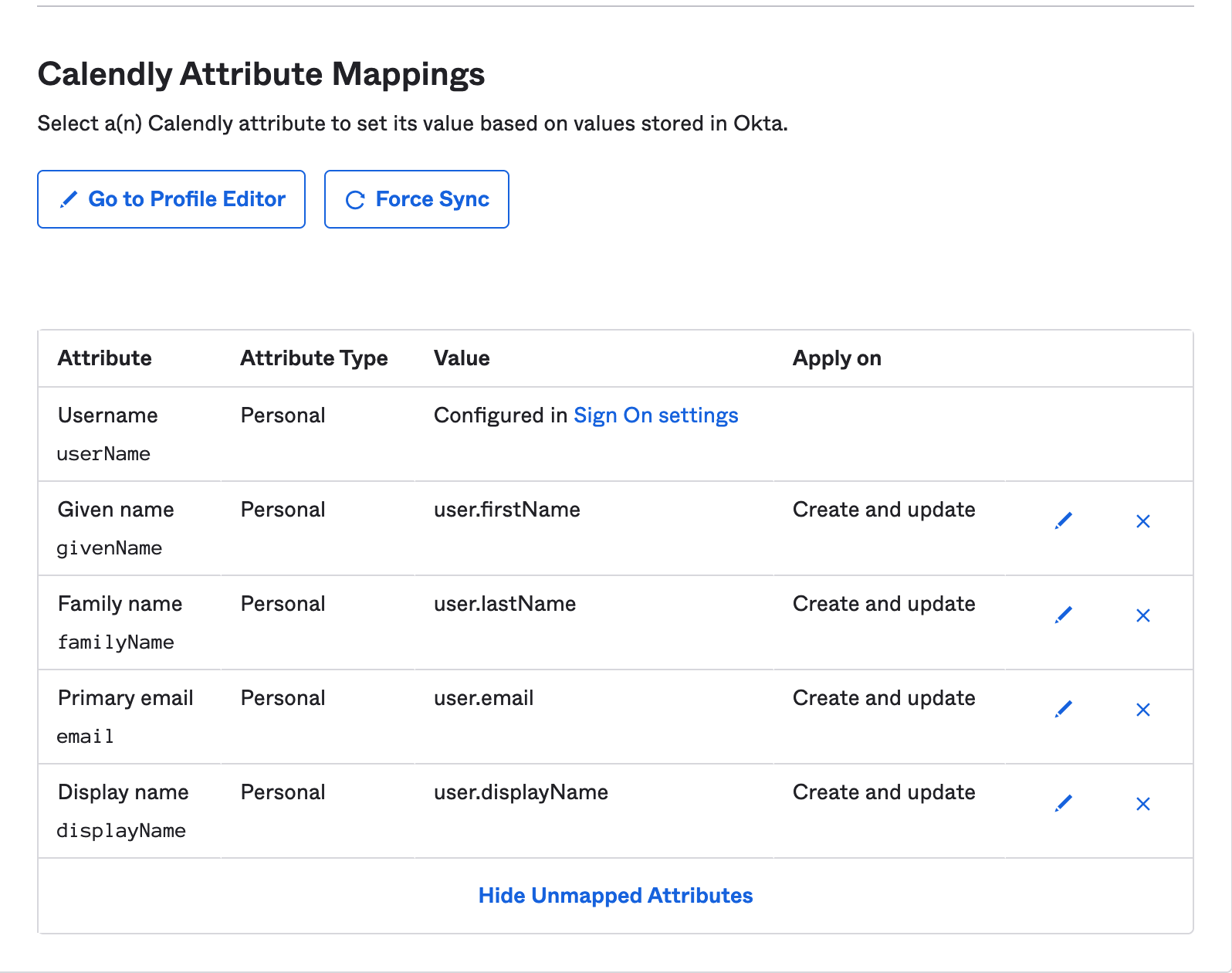Click the Attribute column header
Image resolution: width=1232 pixels, height=973 pixels.
tap(105, 358)
